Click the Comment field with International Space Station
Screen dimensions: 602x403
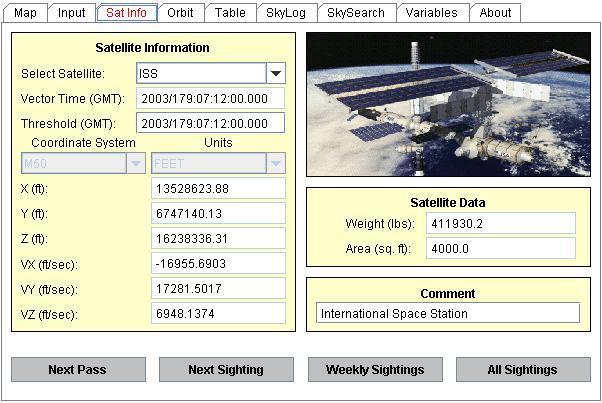448,313
